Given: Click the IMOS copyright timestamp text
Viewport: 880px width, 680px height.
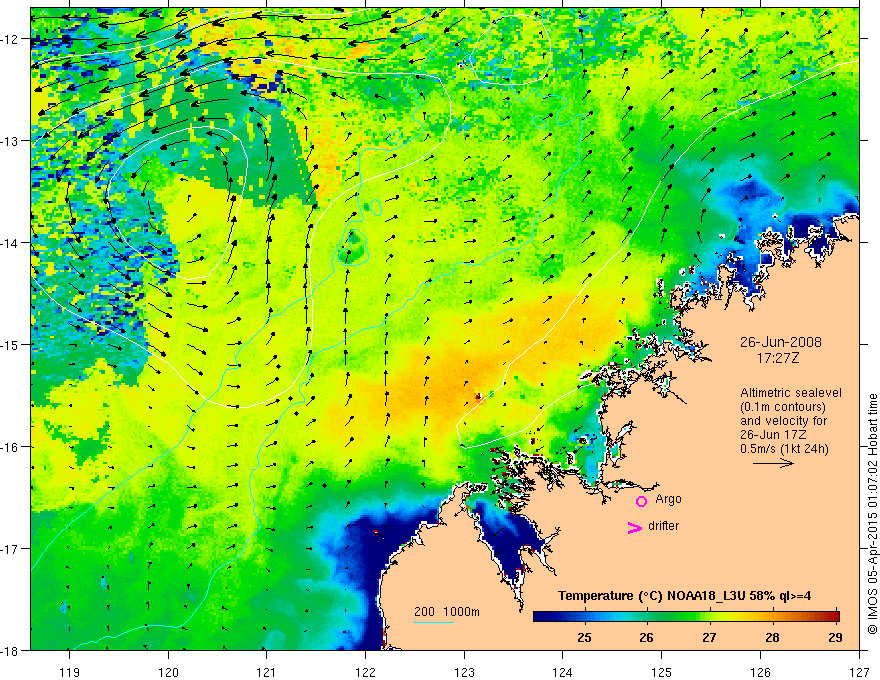Looking at the screenshot, I should coord(872,514).
